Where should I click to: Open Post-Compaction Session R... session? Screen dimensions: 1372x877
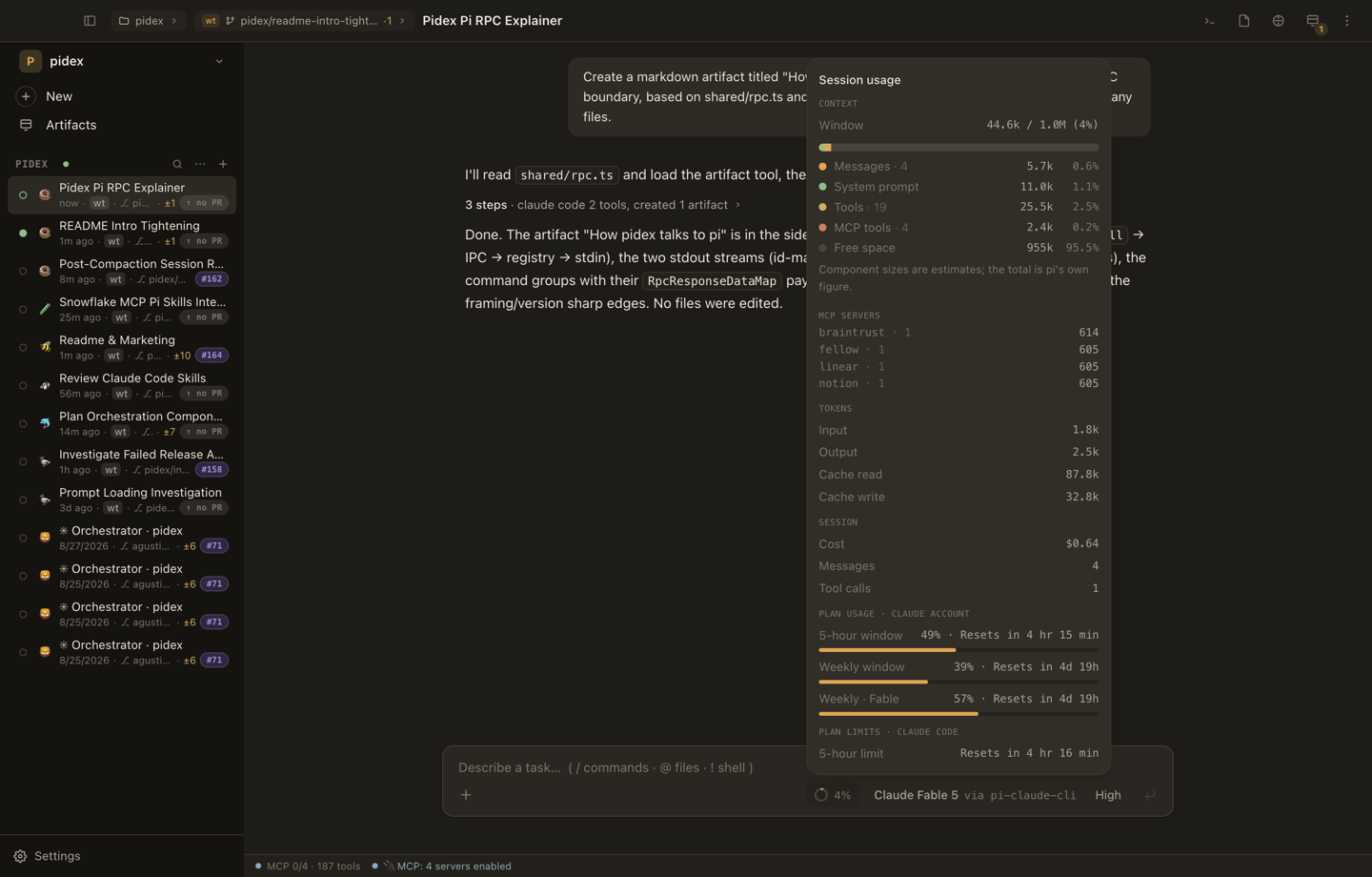pos(122,271)
